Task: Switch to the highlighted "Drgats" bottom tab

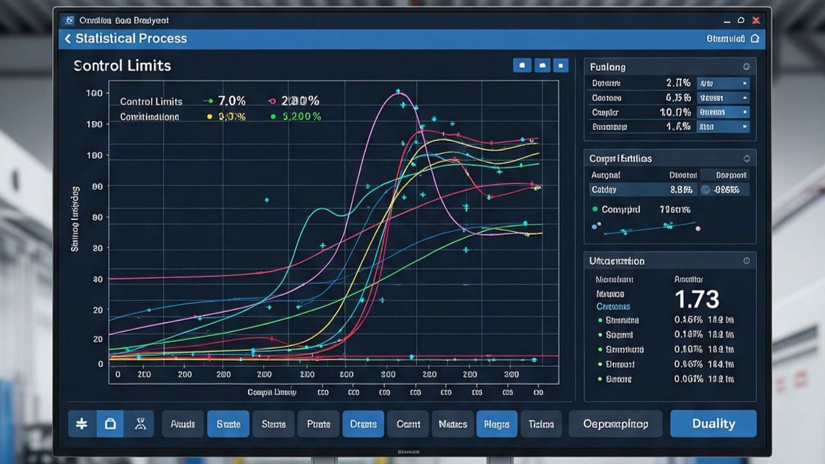Action: click(x=363, y=423)
